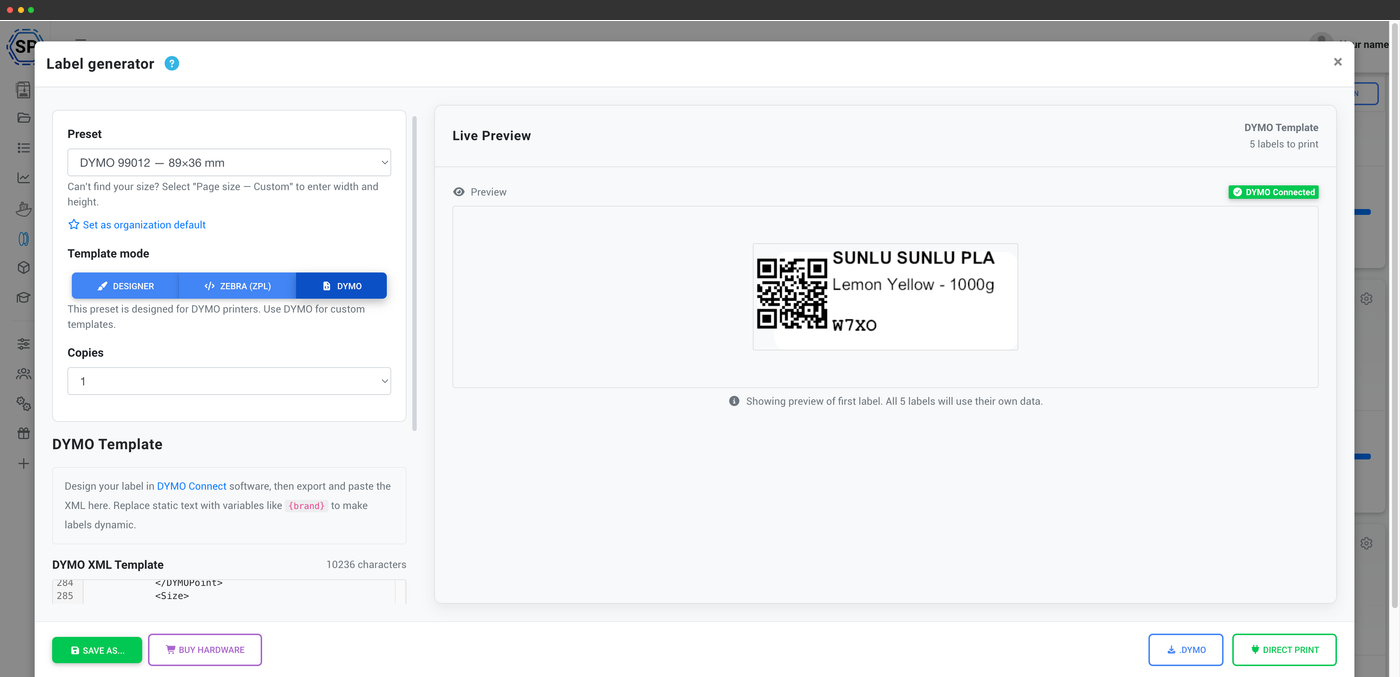Click the plus icon in sidebar
This screenshot has height=677, width=1400.
(24, 464)
